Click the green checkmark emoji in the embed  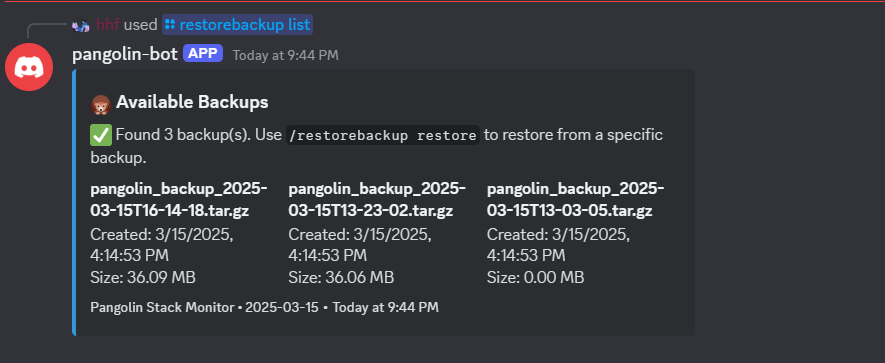click(101, 135)
